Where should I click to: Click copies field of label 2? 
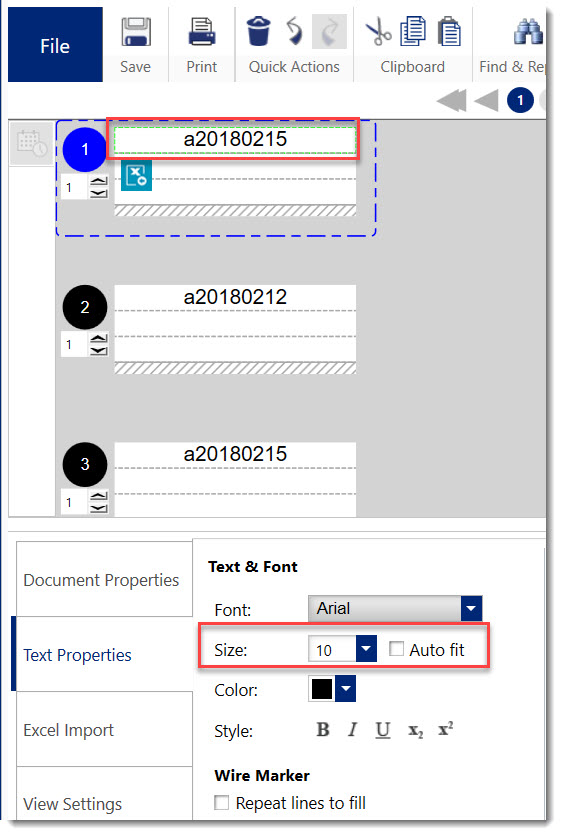[x=74, y=345]
